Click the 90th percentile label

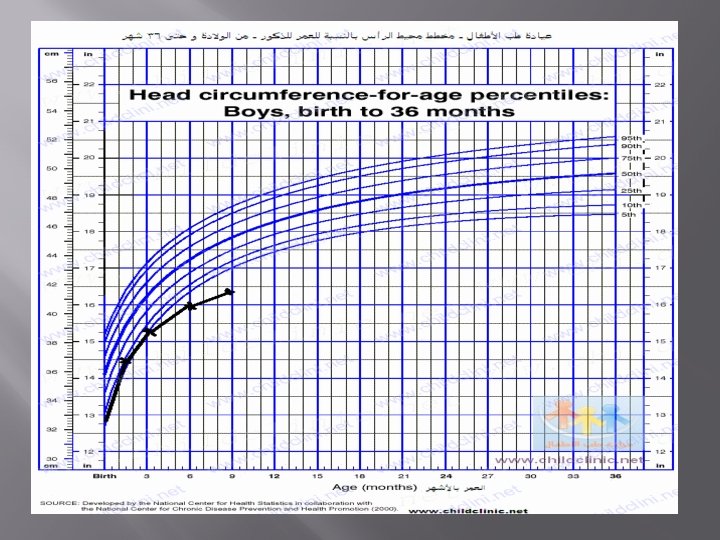pos(631,146)
